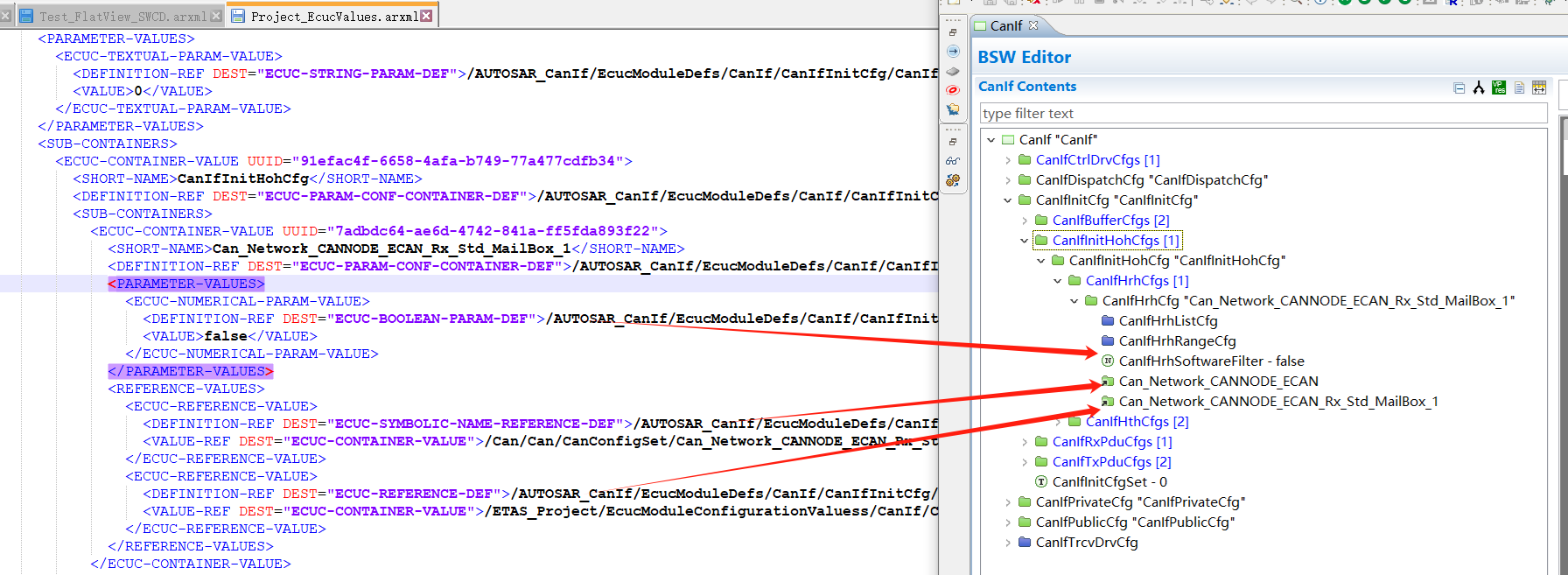Select CanIfInitCfgSet - 0 item
1568x575 pixels.
[x=1109, y=481]
